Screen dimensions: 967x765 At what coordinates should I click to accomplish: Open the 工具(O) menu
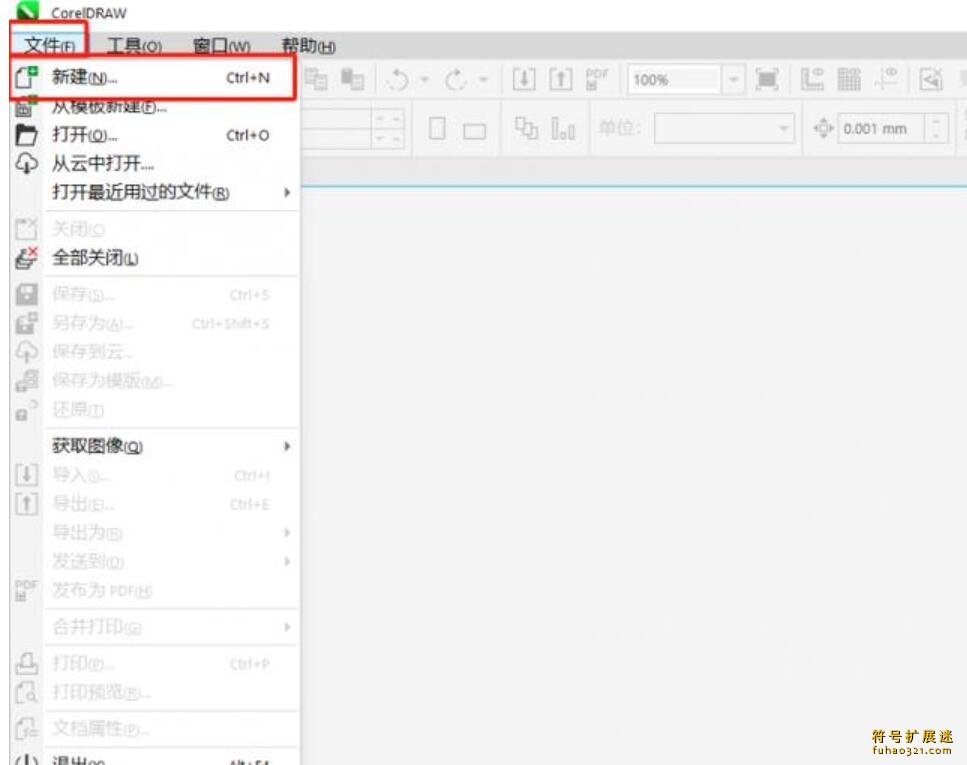coord(134,46)
